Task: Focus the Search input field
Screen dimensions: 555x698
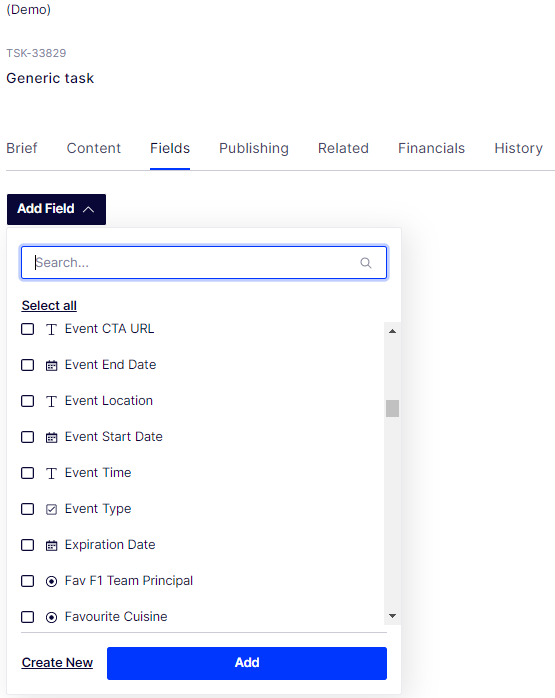Action: click(x=204, y=263)
